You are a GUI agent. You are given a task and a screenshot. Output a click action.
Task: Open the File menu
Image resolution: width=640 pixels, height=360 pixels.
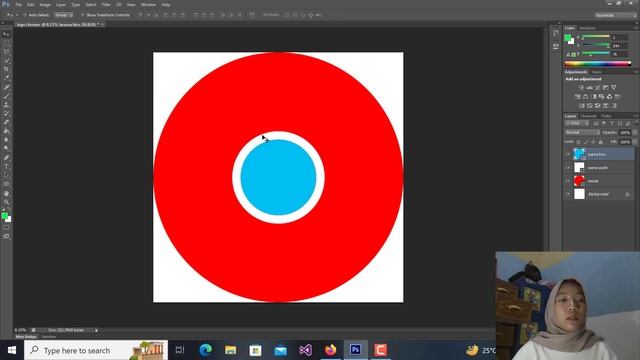coord(18,5)
